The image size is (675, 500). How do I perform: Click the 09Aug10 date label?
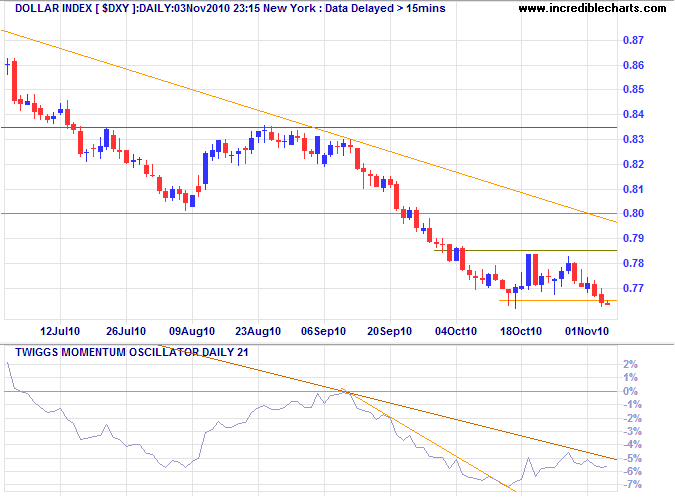192,331
